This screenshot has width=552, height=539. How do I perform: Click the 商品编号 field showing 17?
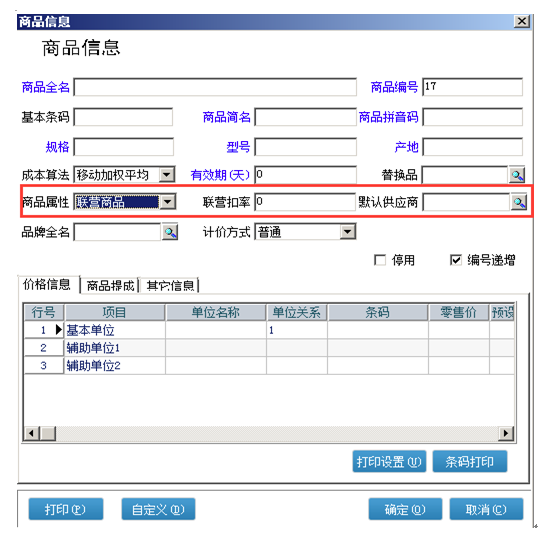coord(472,87)
